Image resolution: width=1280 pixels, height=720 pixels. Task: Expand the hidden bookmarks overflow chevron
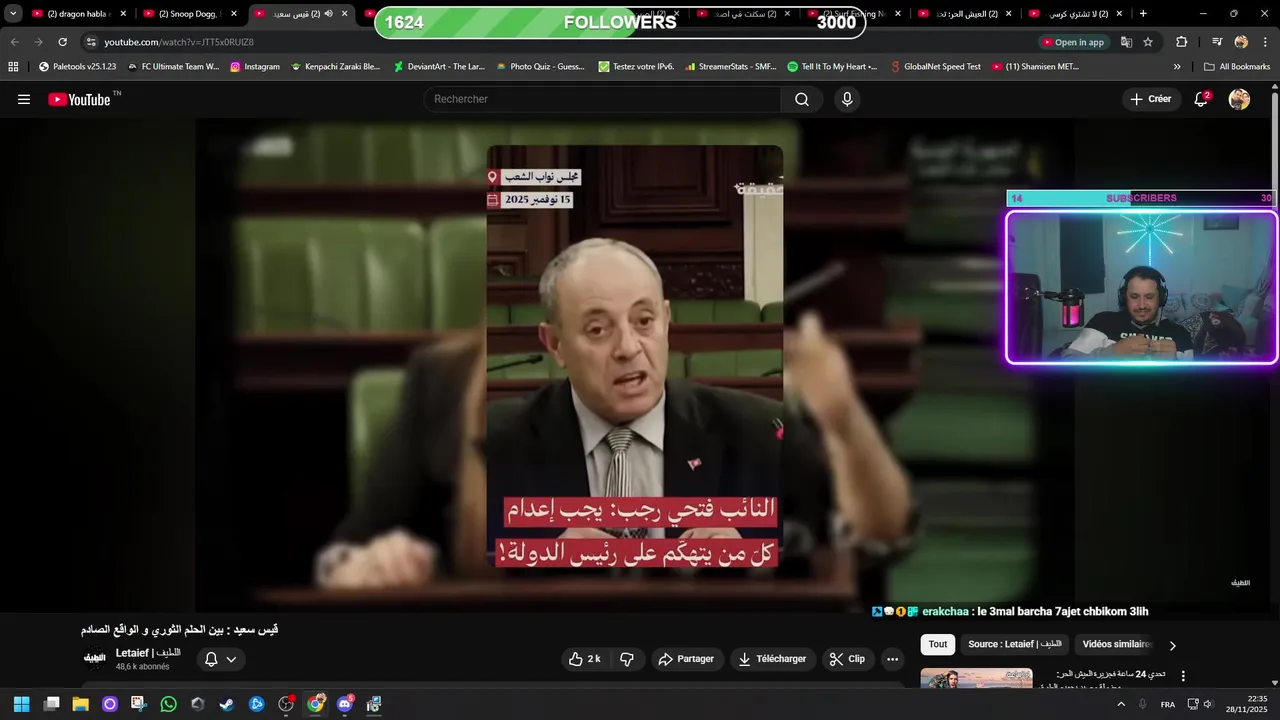1177,67
